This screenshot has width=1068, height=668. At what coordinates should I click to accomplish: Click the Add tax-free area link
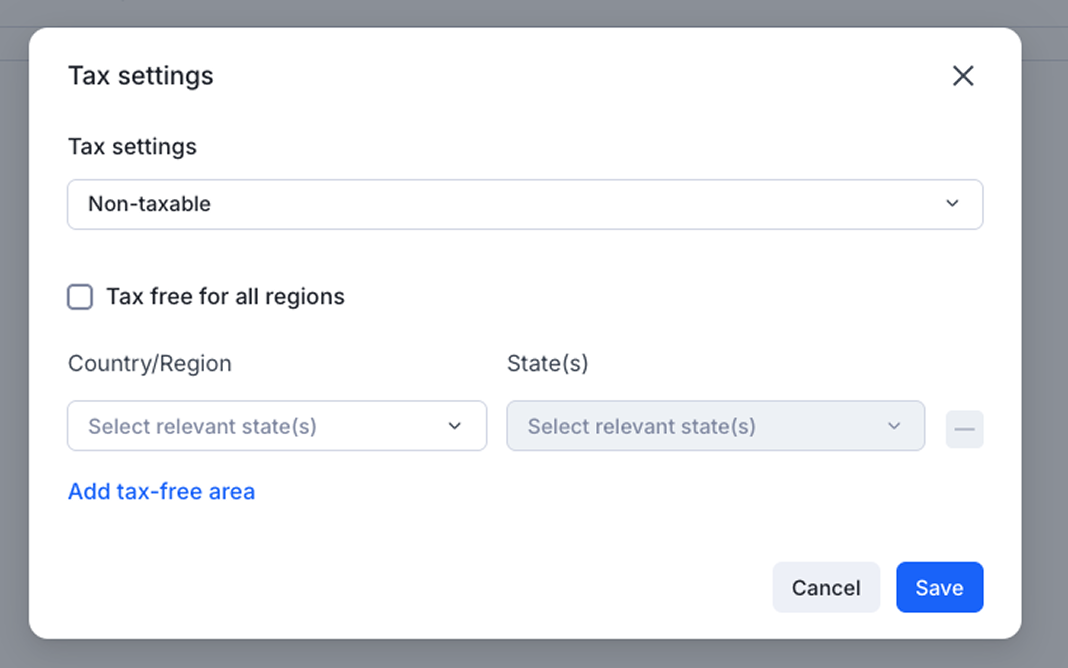[x=161, y=491]
